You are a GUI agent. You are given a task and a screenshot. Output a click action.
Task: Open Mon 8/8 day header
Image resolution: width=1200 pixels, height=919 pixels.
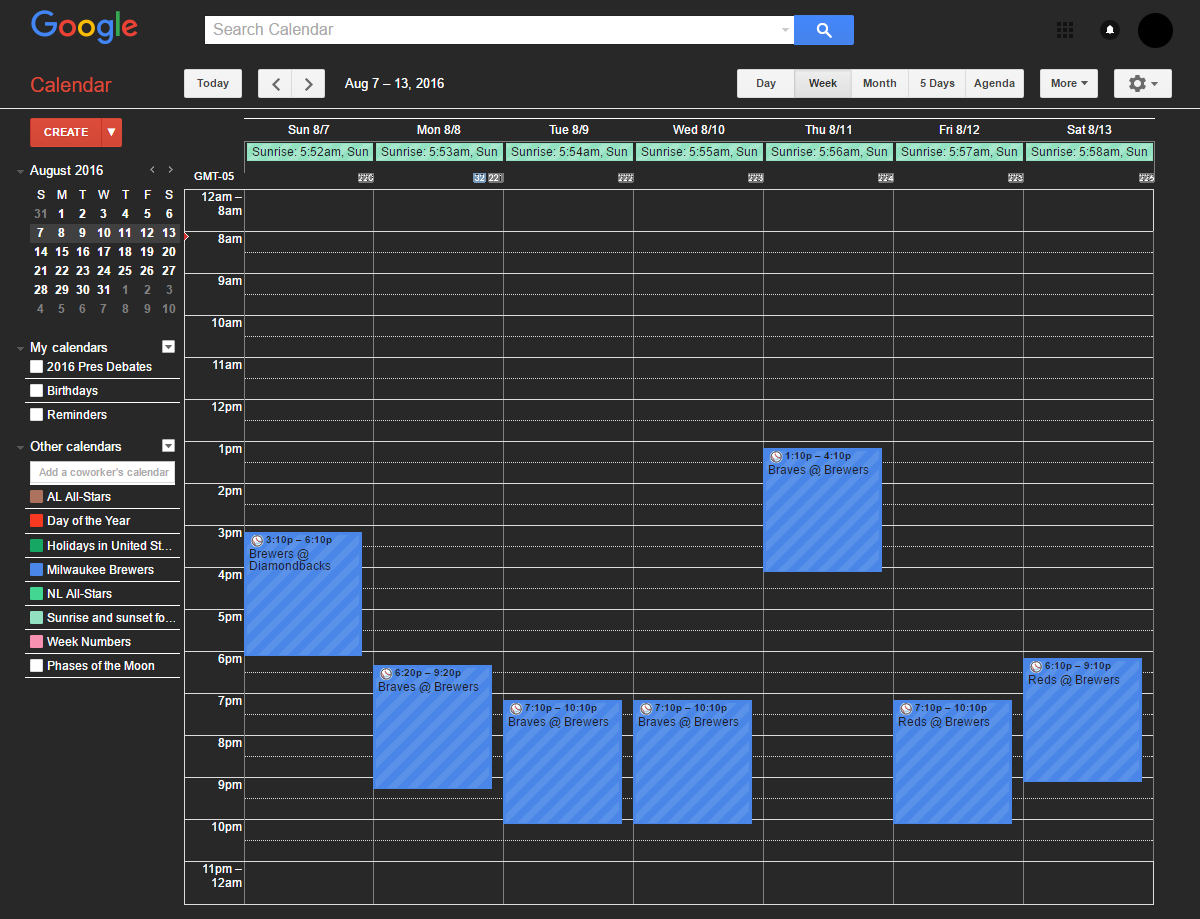pos(439,130)
